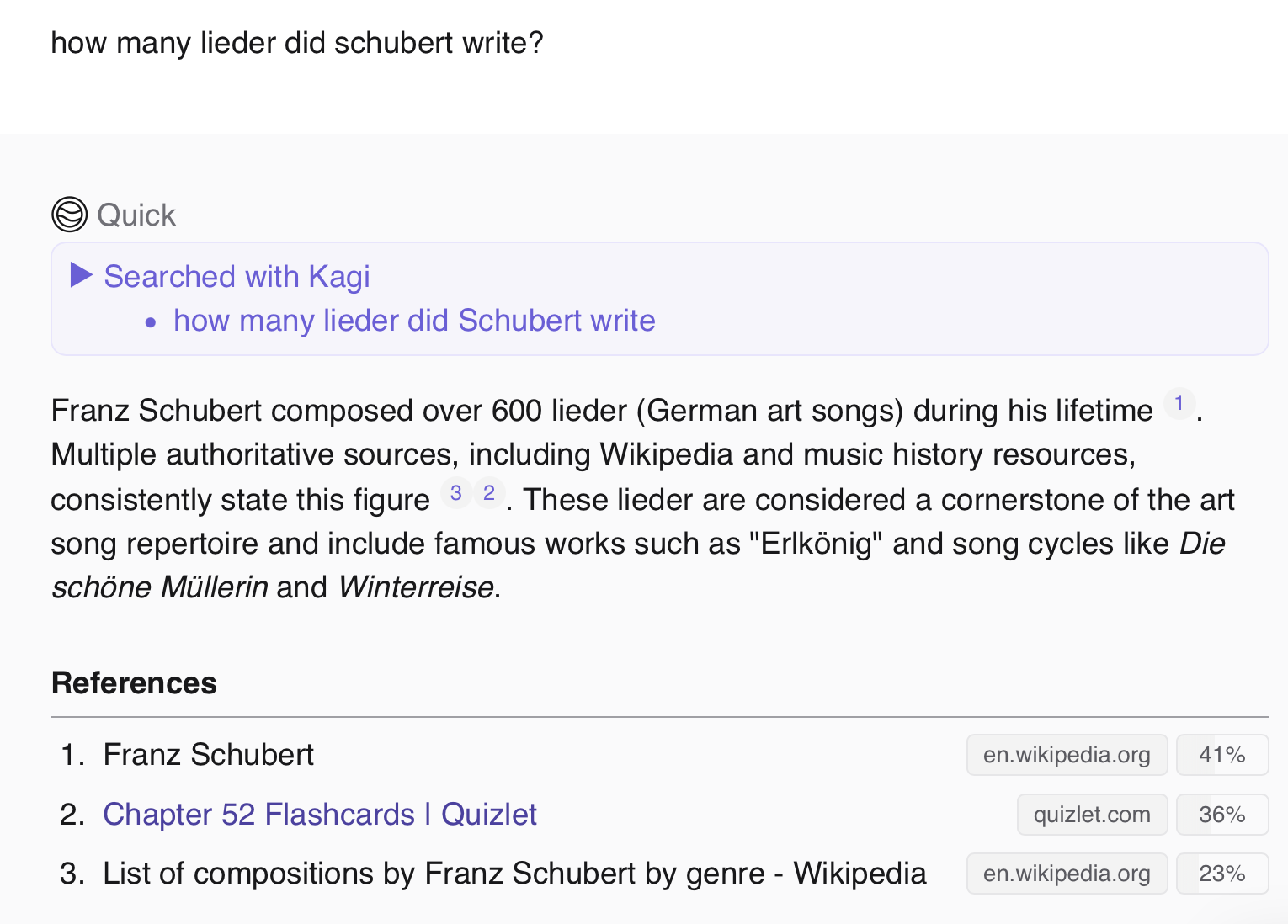The width and height of the screenshot is (1288, 924).
Task: Click the 41% relevance indicator
Action: [x=1221, y=755]
